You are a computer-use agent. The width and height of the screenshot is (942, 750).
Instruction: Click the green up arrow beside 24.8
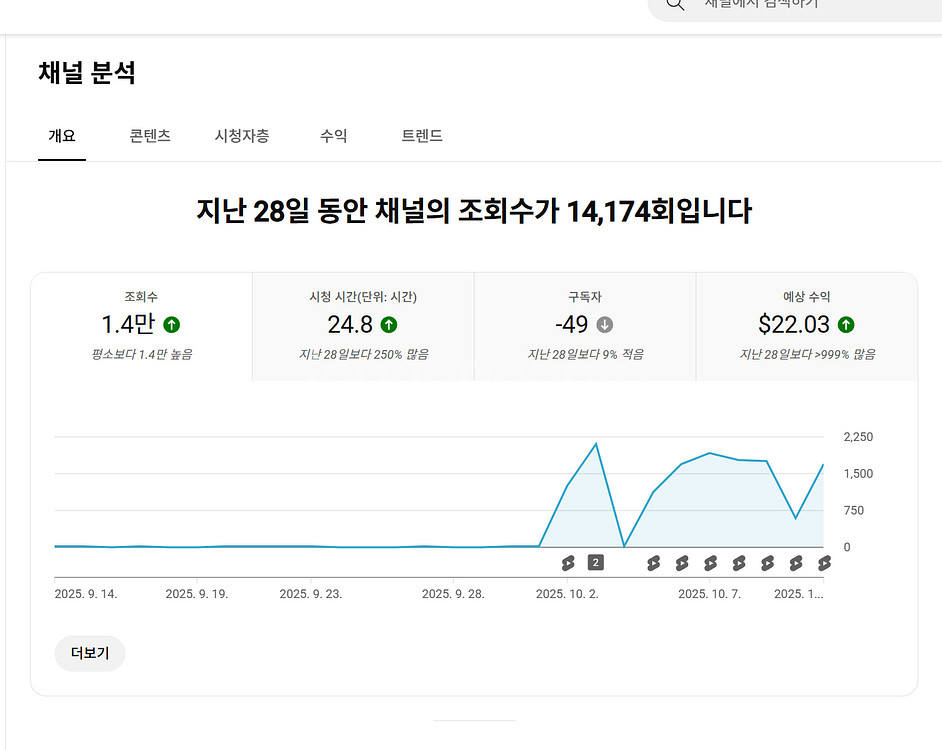click(x=389, y=324)
